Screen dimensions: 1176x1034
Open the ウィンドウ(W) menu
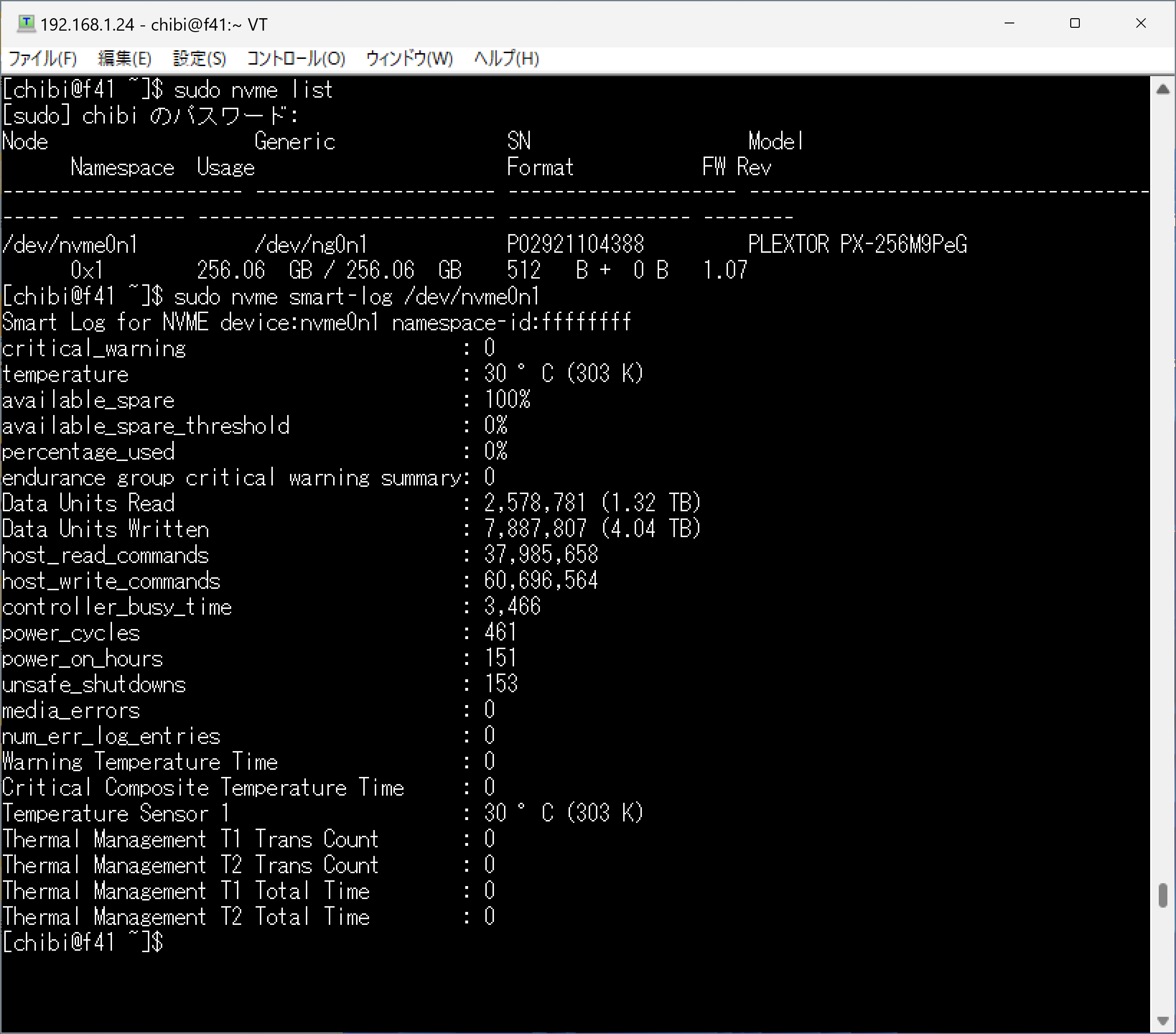[x=409, y=59]
